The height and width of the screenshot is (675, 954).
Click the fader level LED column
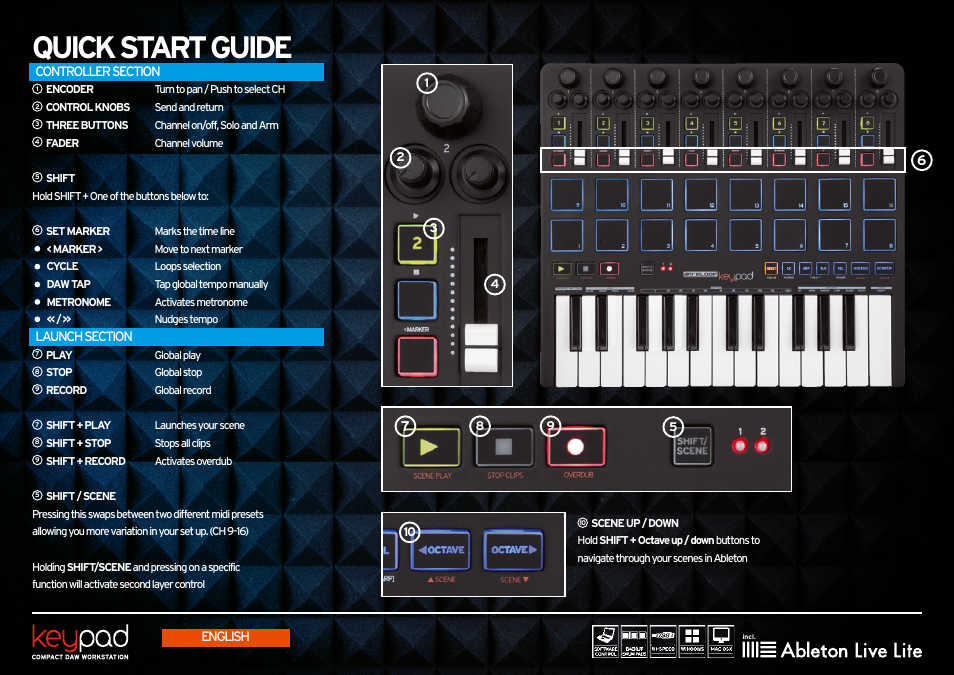click(452, 301)
